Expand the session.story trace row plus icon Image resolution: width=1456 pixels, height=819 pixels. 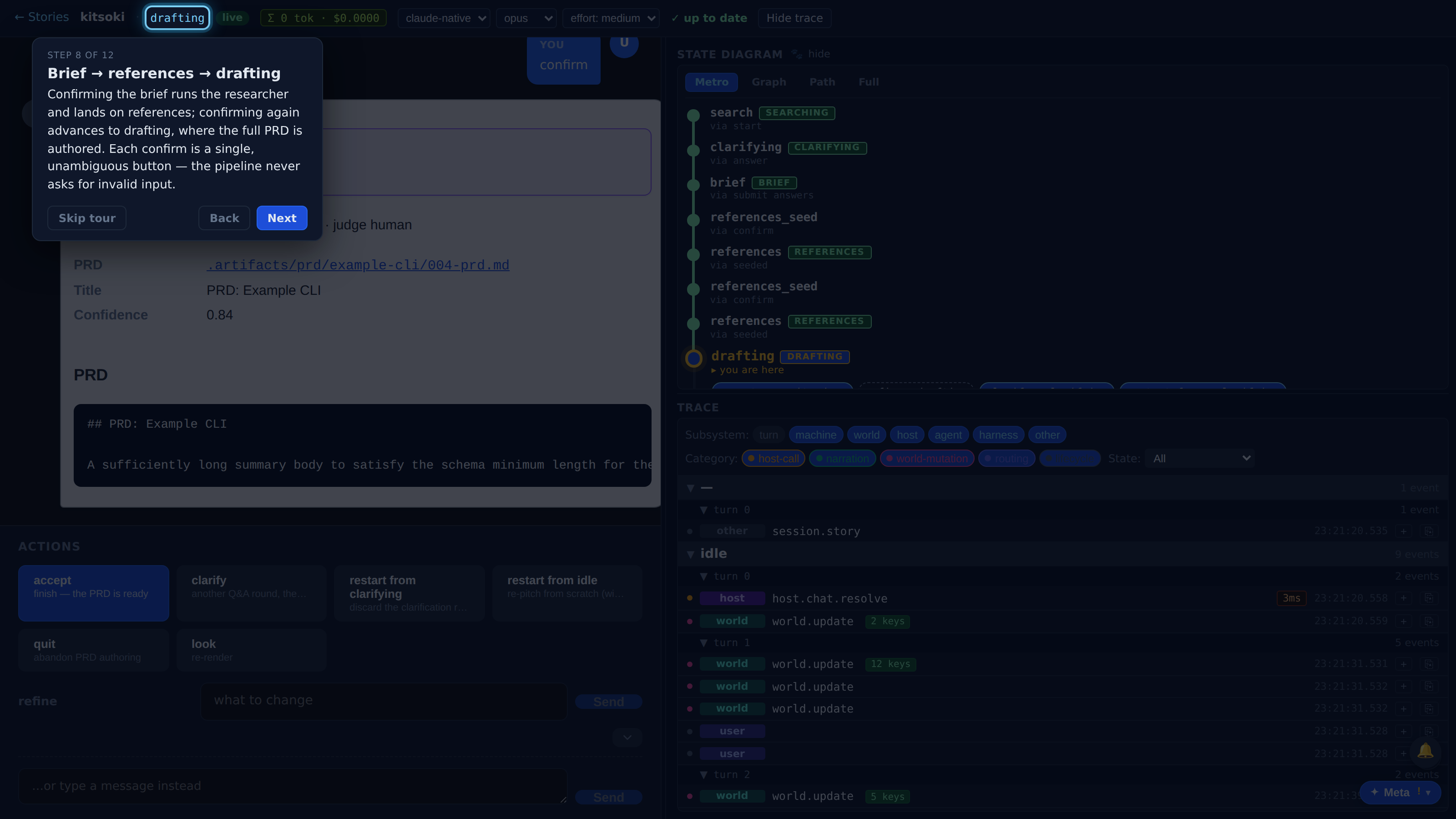1403,531
